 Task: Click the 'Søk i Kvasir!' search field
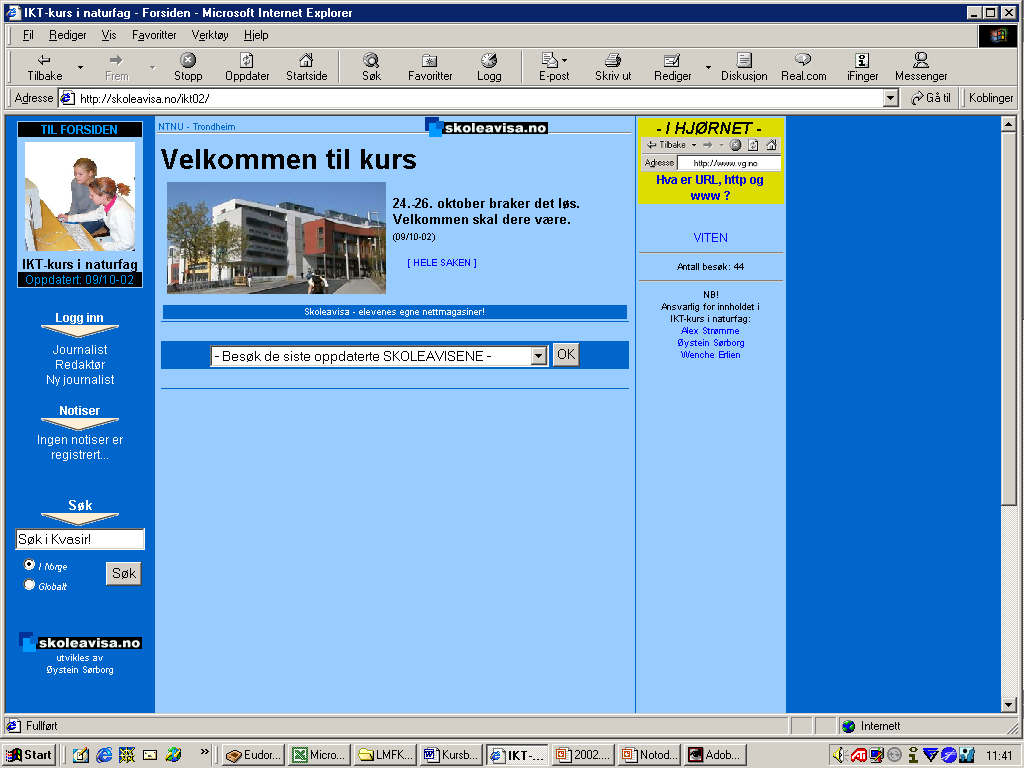80,540
